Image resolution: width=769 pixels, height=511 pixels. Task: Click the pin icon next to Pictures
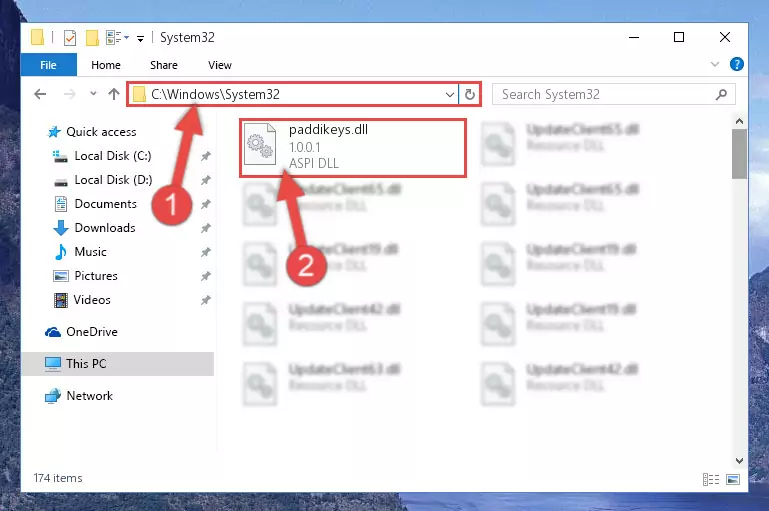tap(205, 276)
